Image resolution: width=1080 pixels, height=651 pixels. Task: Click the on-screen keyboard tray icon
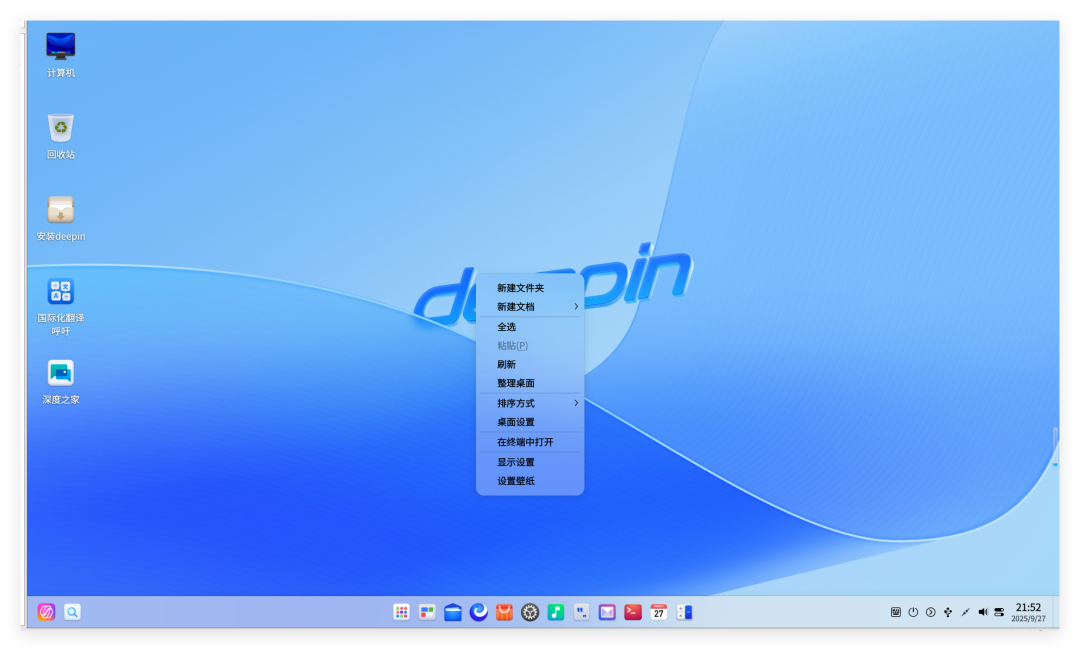(895, 612)
